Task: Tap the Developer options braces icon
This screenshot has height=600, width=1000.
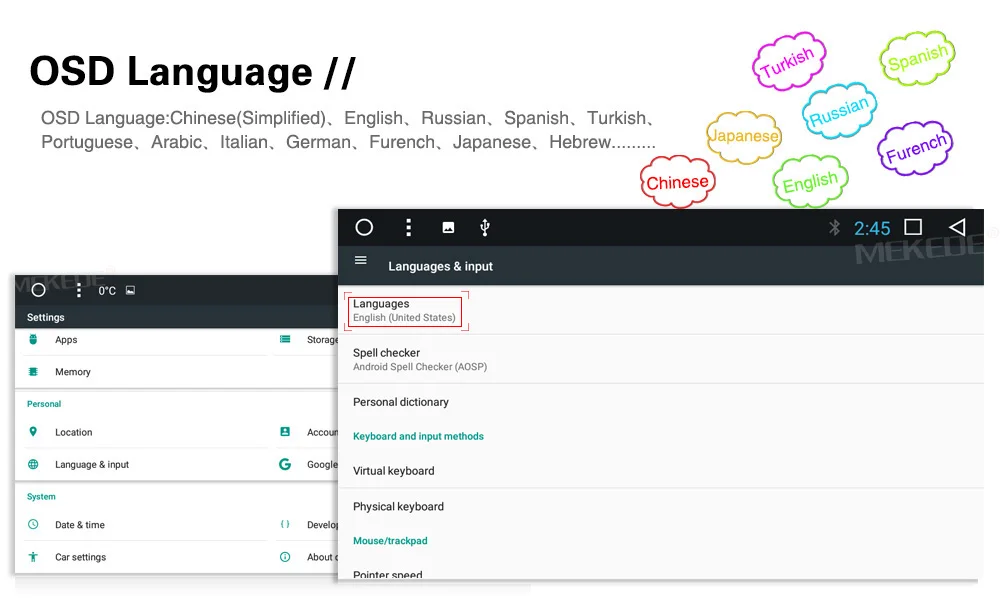Action: pyautogui.click(x=285, y=524)
